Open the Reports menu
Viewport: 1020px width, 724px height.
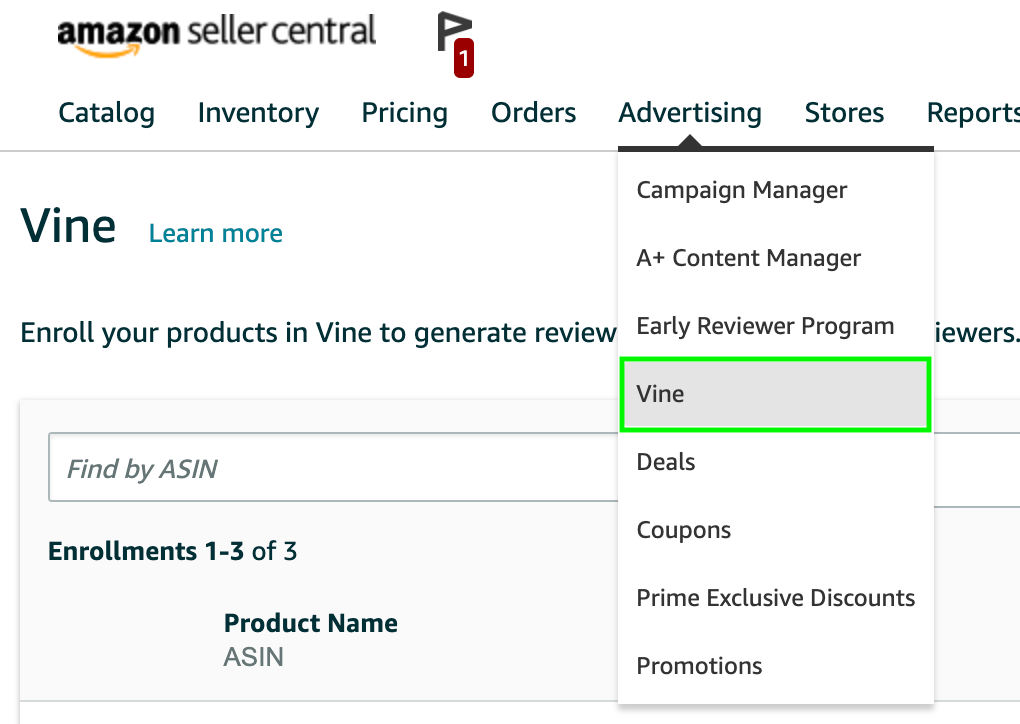[973, 113]
